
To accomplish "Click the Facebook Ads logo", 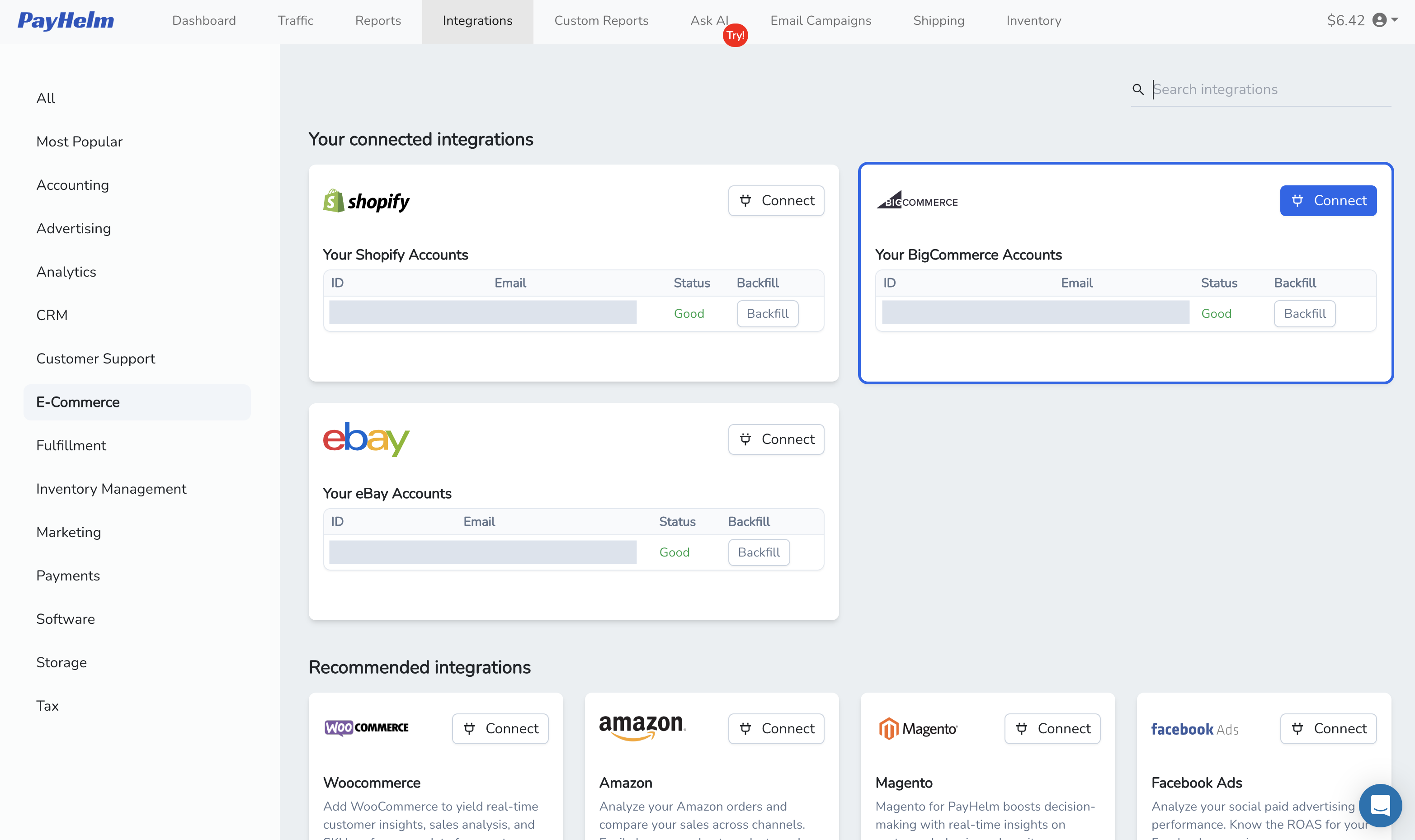I will click(1194, 729).
